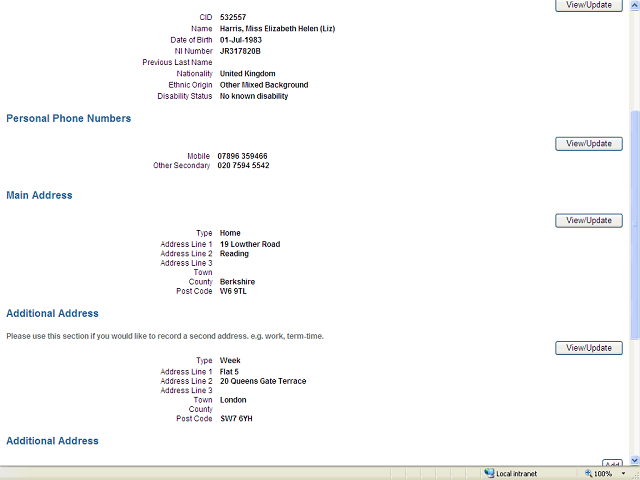Open the 100% zoom level dropdown arrow
The width and height of the screenshot is (640, 480).
[621, 473]
